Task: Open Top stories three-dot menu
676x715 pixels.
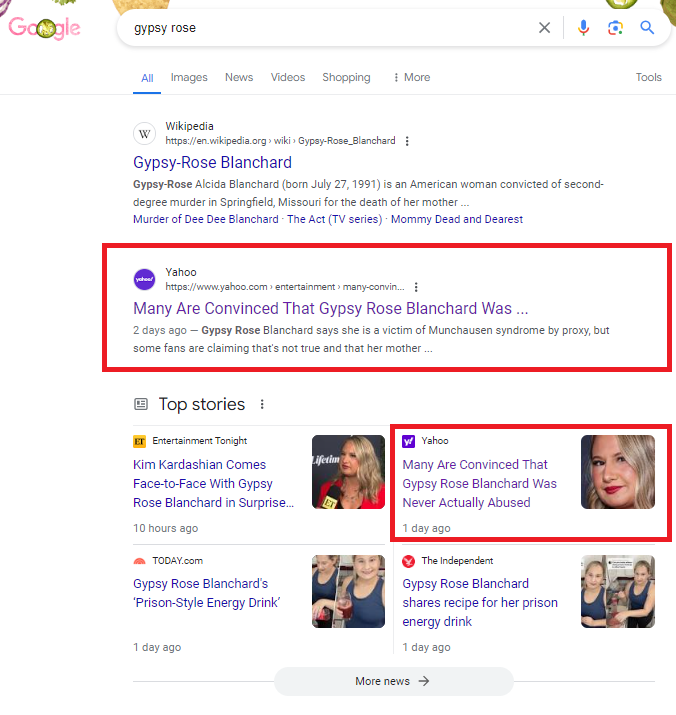Action: point(262,404)
